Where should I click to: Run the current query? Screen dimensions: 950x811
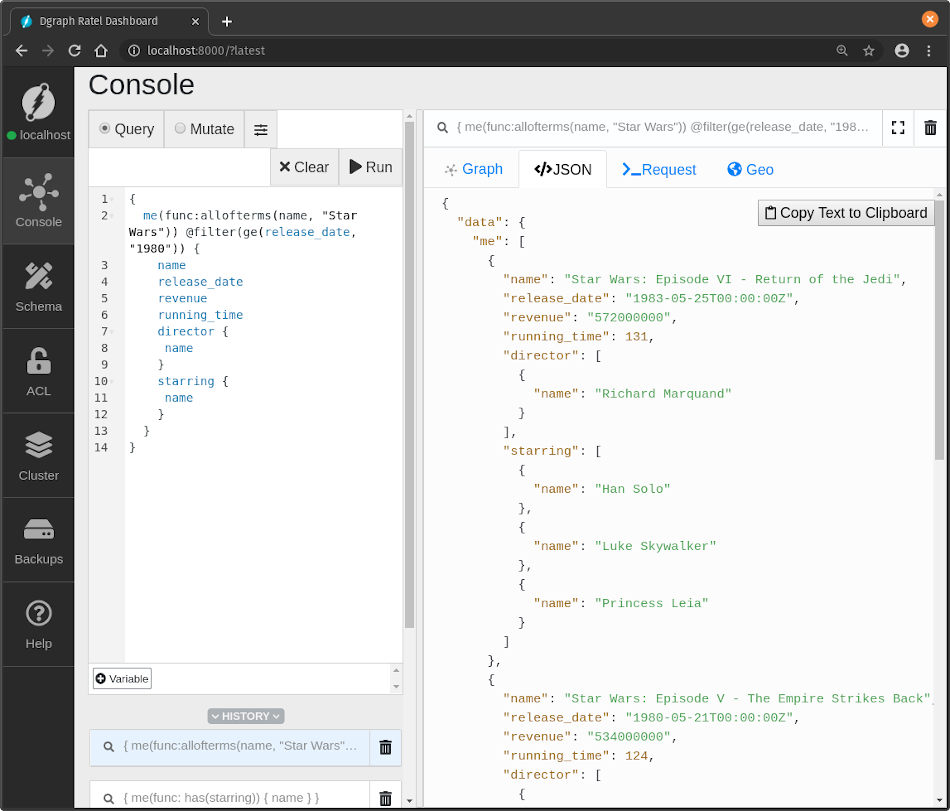370,167
